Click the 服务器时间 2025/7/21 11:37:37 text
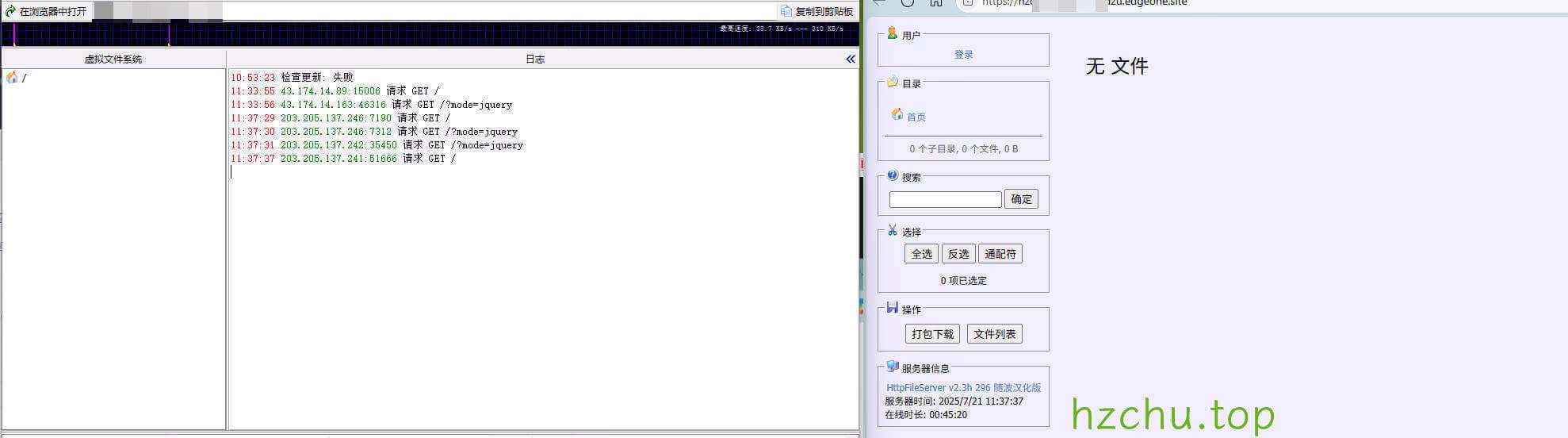 coord(954,401)
